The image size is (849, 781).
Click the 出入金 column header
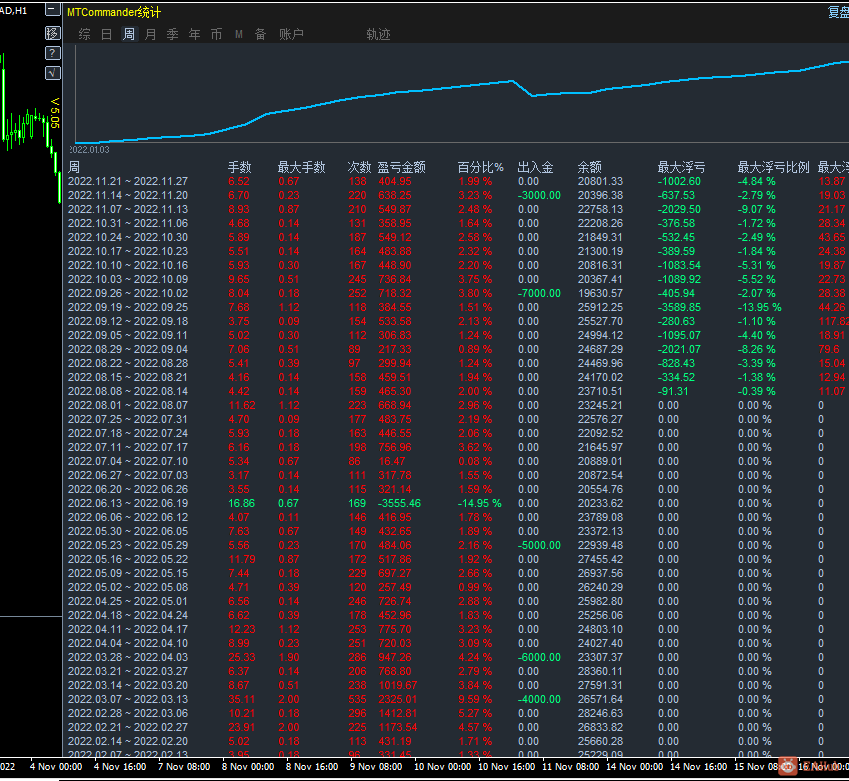535,167
